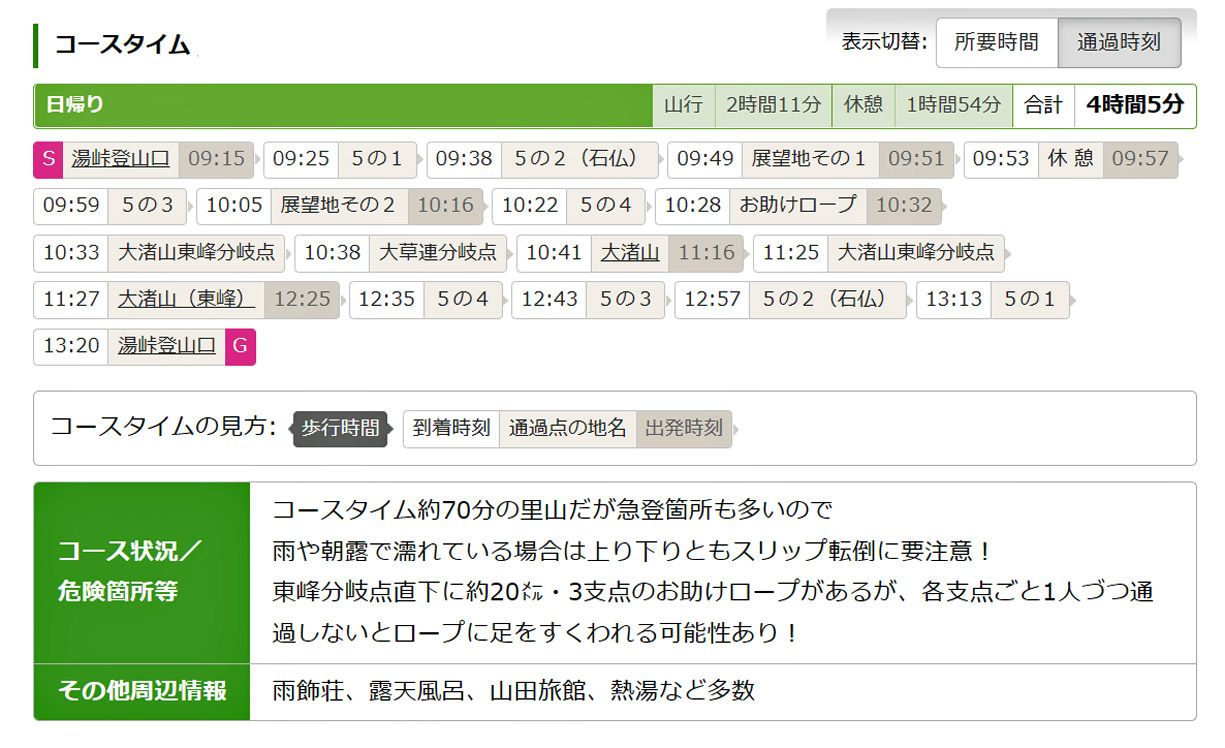This screenshot has width=1225, height=748.
Task: Click the pink G goal marker
Action: point(240,346)
